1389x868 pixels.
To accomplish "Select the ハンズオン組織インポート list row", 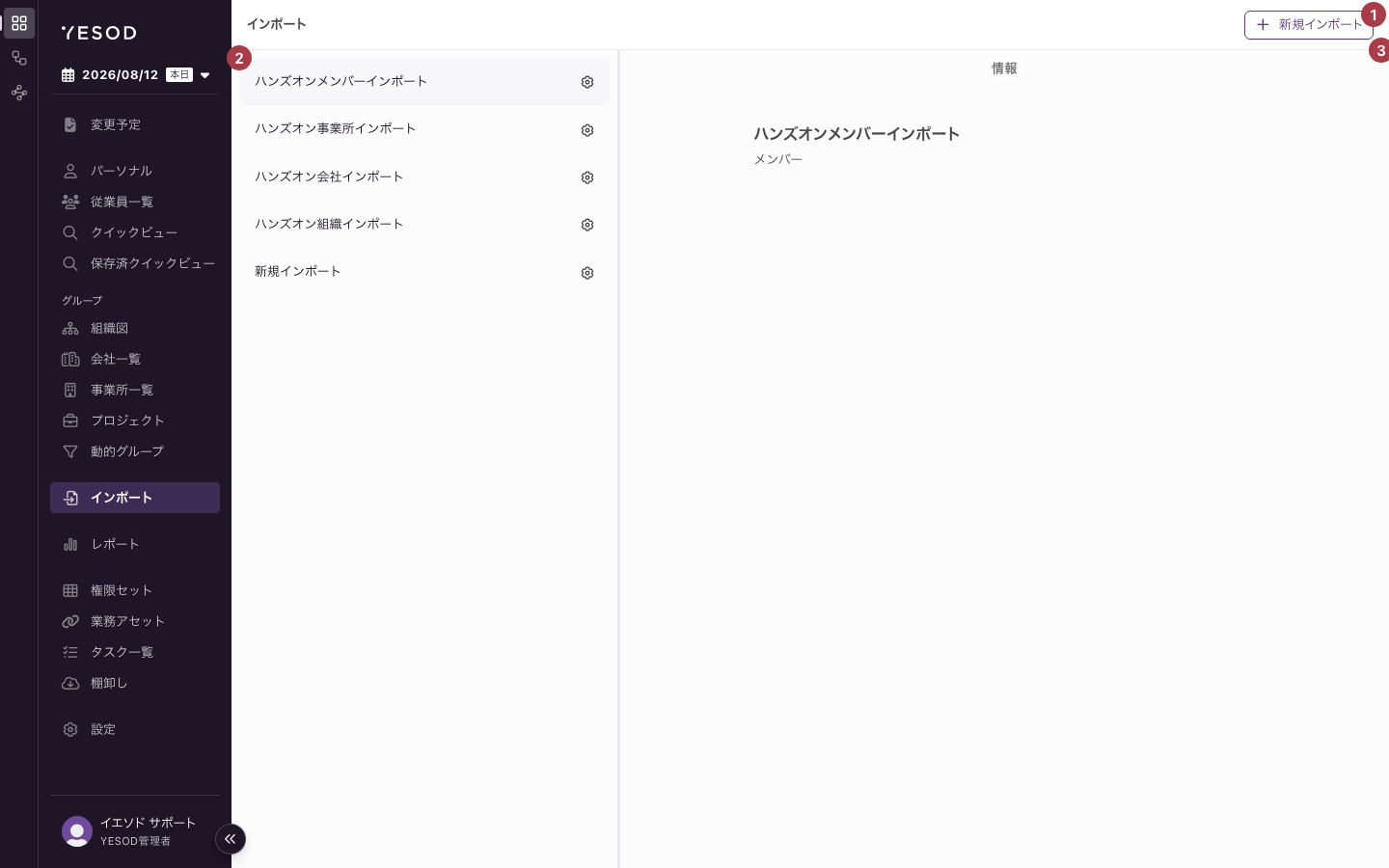I will coord(424,225).
